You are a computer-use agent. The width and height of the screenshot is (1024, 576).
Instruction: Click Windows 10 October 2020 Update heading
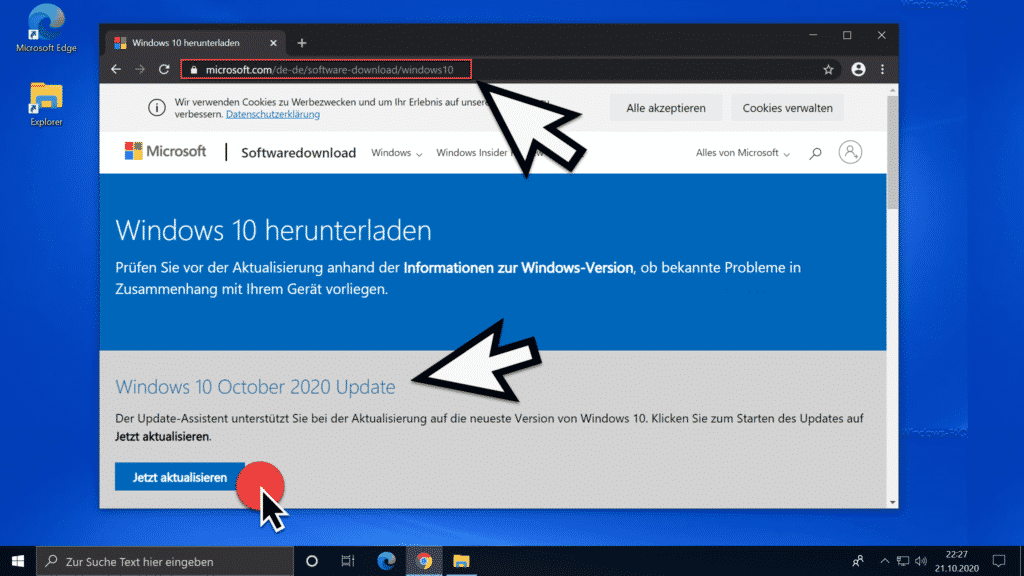[255, 387]
